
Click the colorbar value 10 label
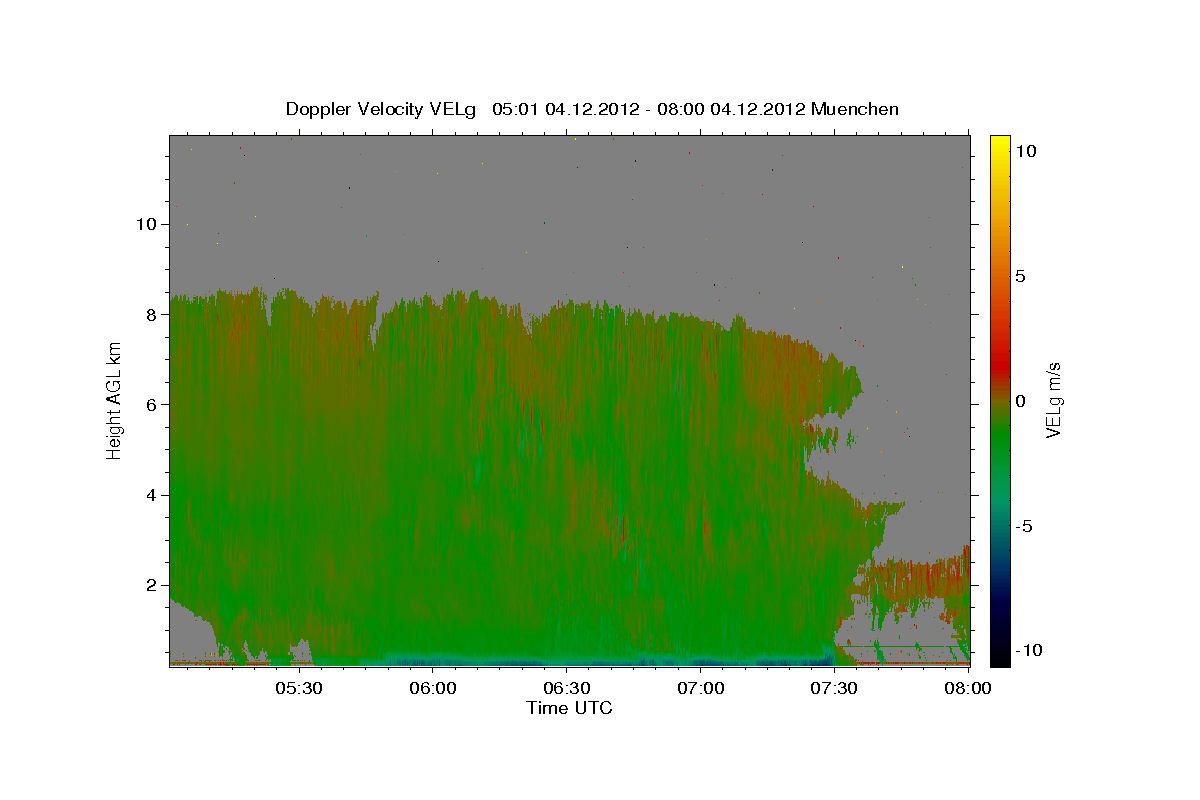point(1026,150)
